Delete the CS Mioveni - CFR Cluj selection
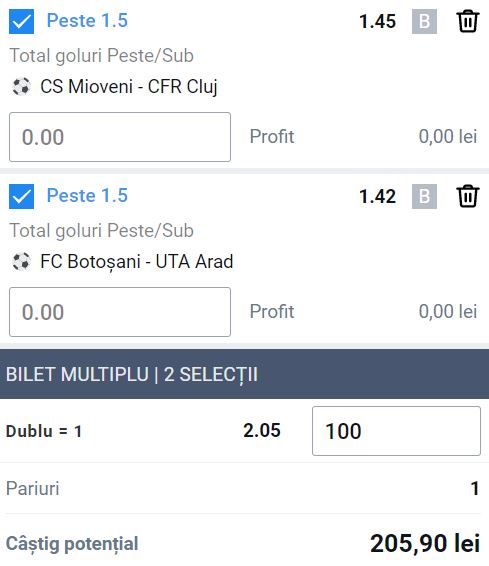The width and height of the screenshot is (489, 566). [x=468, y=22]
